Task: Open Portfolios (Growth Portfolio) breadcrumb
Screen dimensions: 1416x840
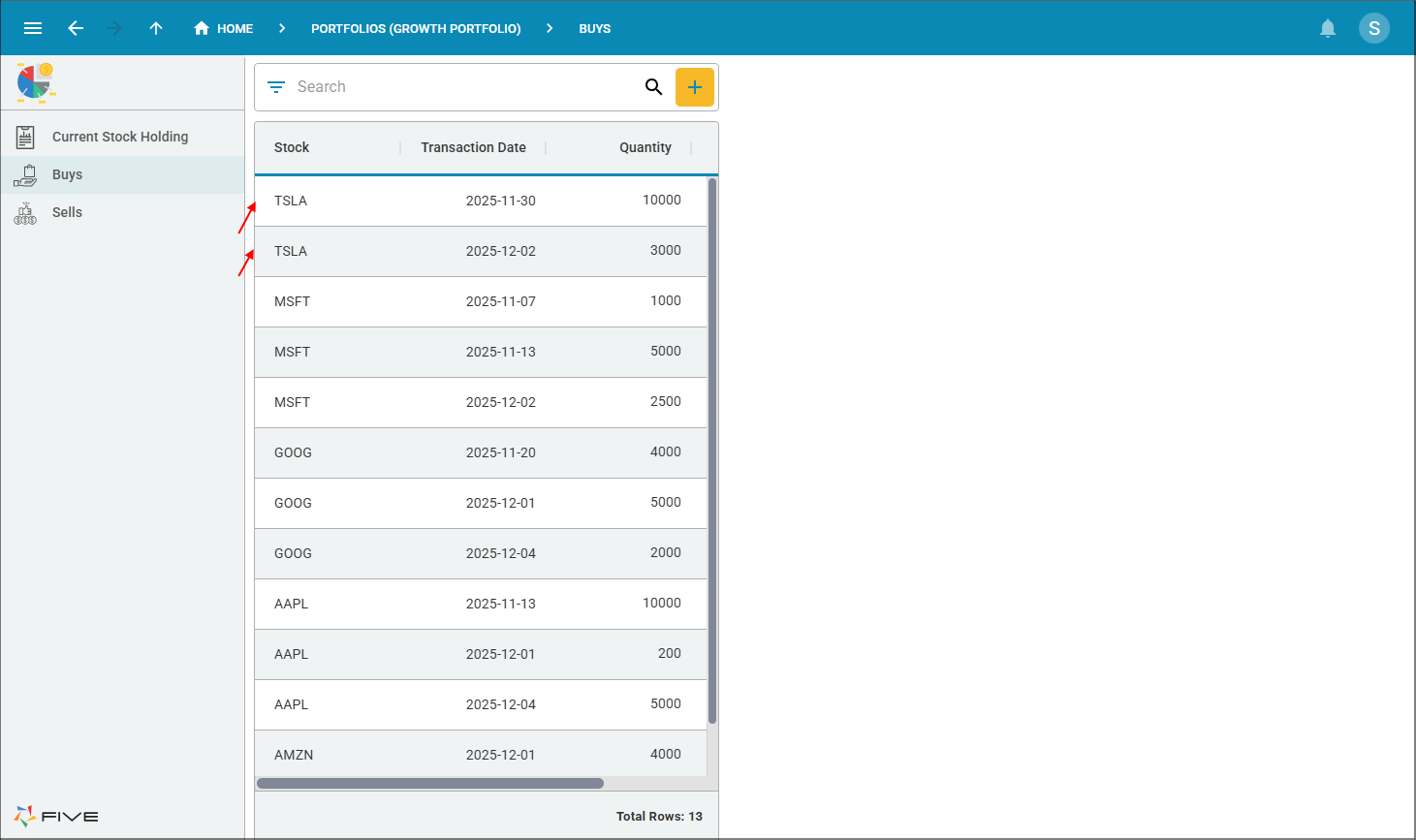Action: pos(416,28)
